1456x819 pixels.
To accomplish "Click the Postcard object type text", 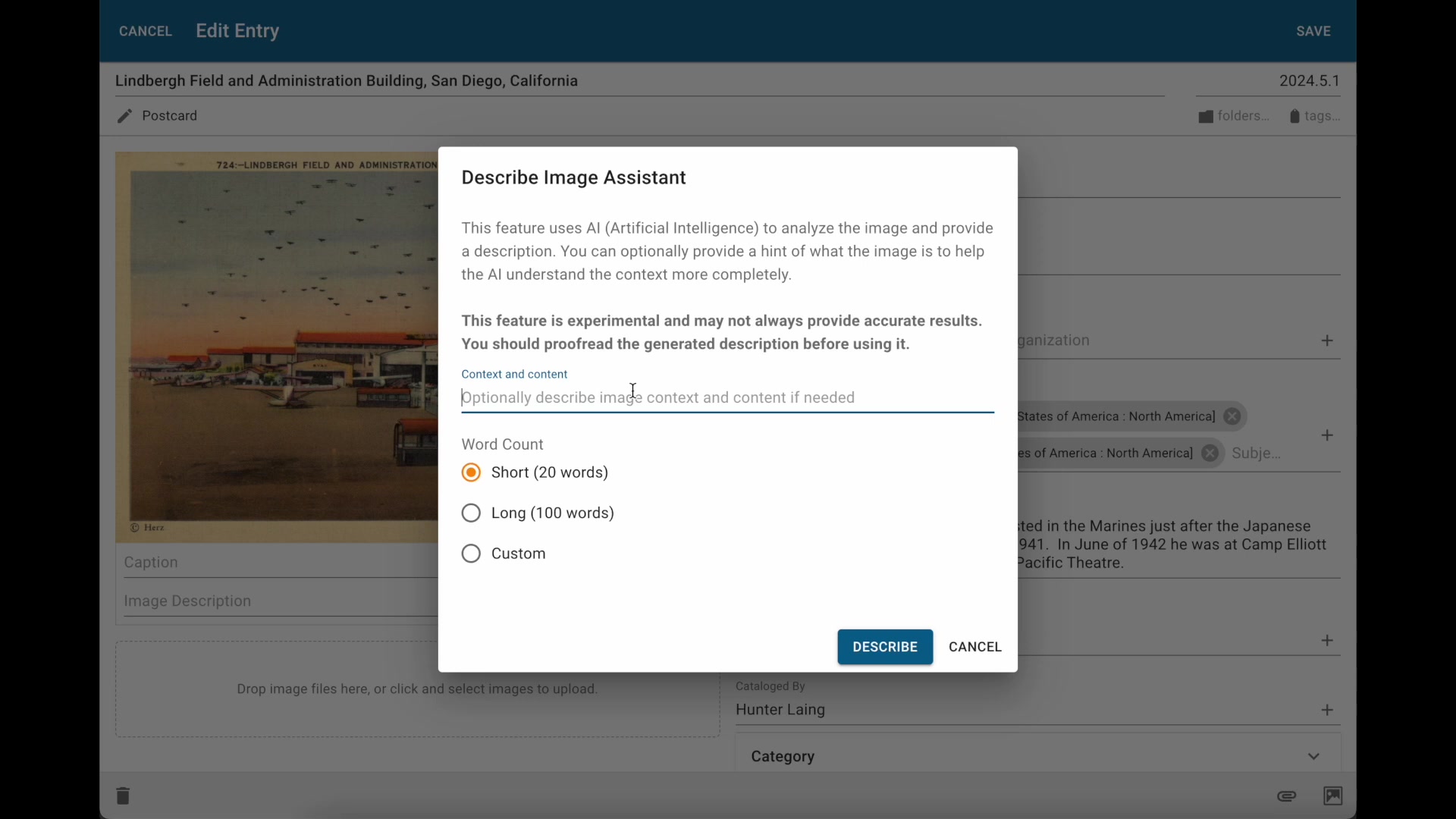I will click(170, 116).
